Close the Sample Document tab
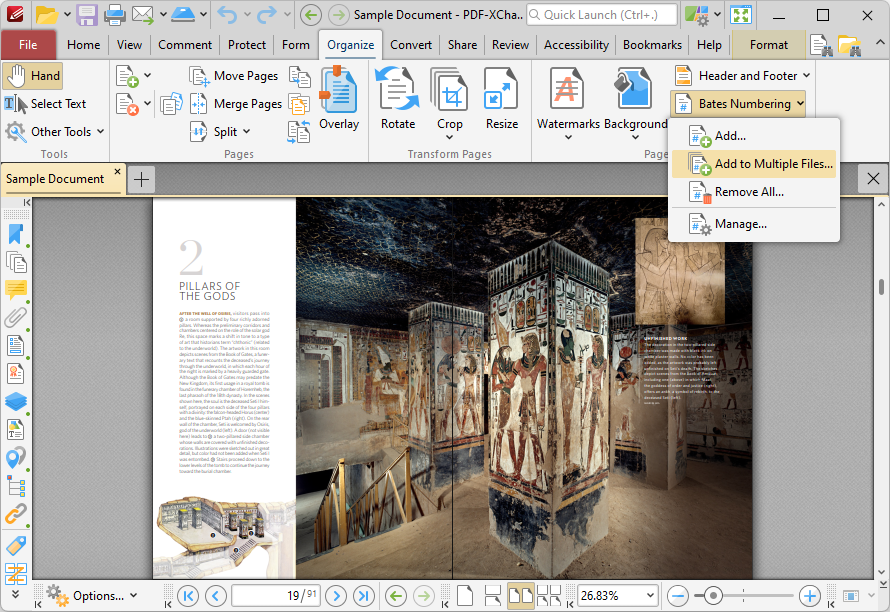 click(117, 171)
